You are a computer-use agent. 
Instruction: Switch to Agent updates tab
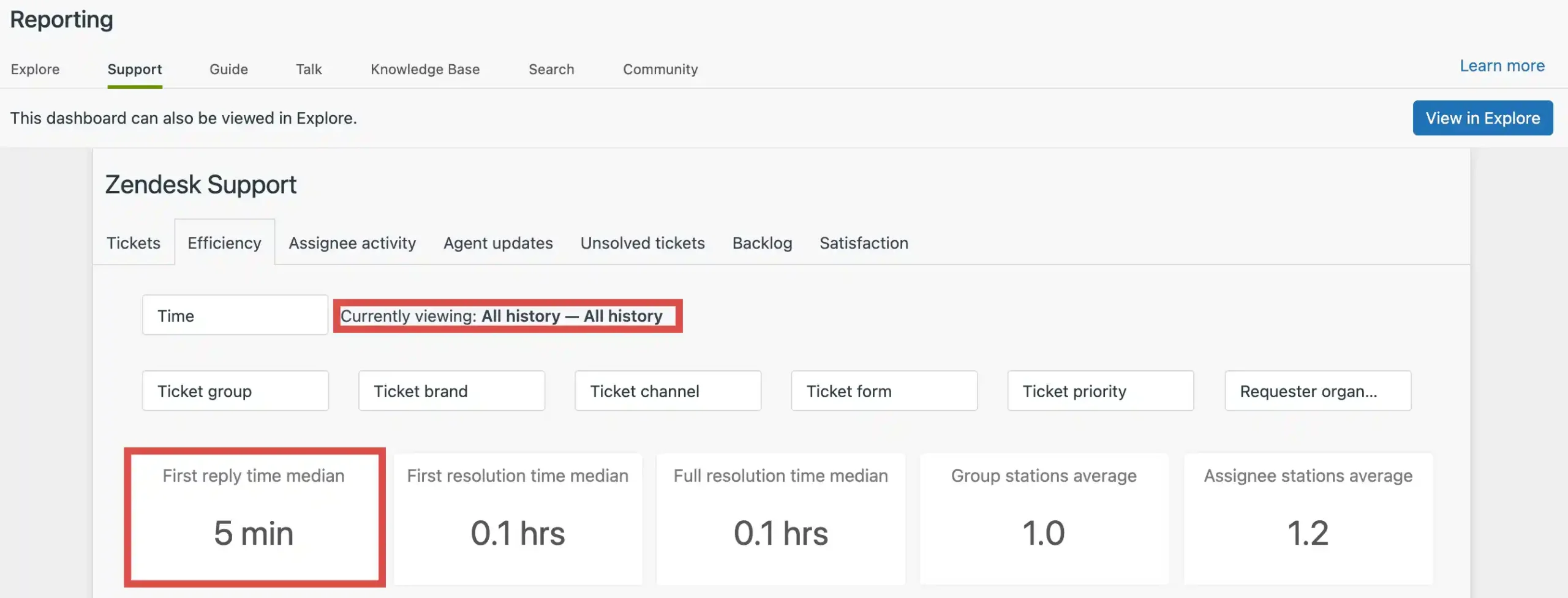pyautogui.click(x=498, y=243)
